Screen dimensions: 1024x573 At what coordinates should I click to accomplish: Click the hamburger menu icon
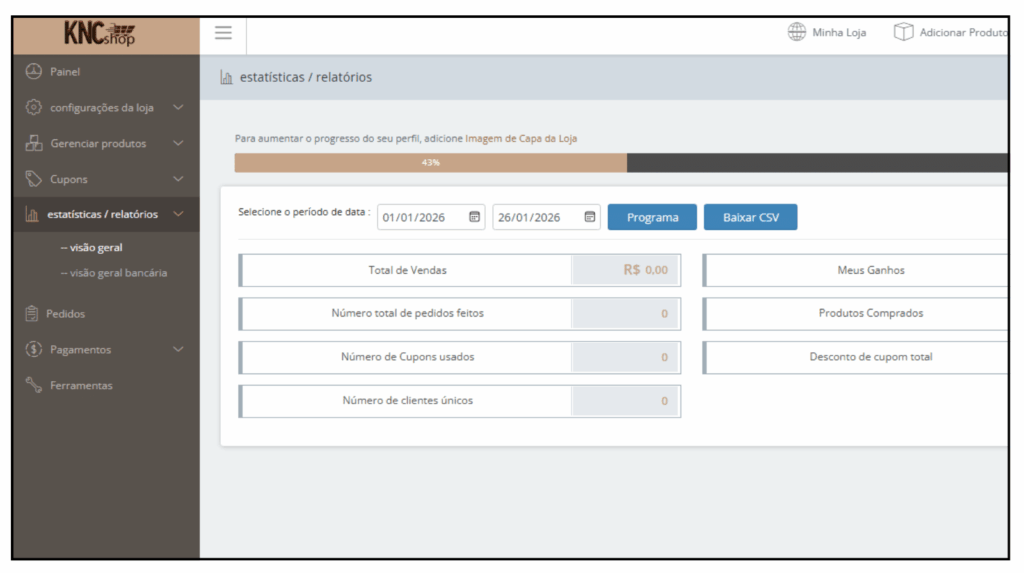coord(223,33)
